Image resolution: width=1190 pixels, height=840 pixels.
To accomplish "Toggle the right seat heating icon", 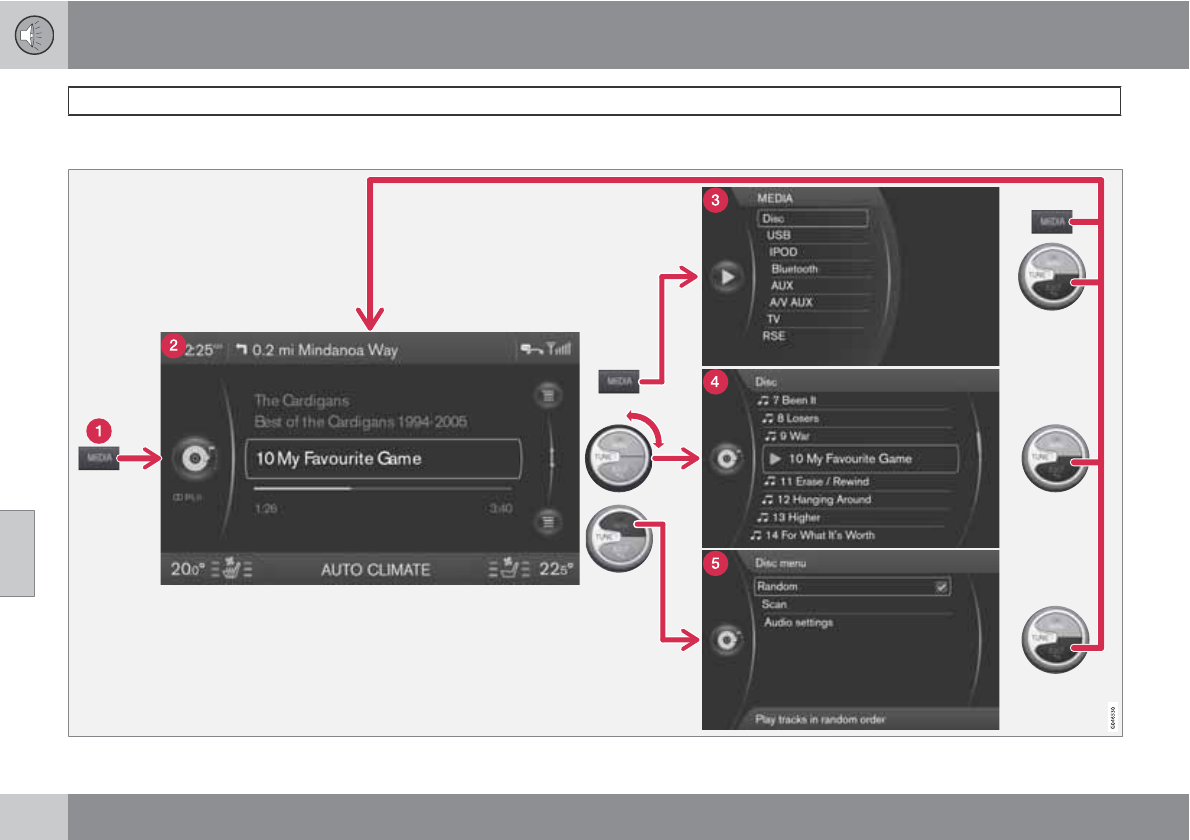I will coord(508,570).
